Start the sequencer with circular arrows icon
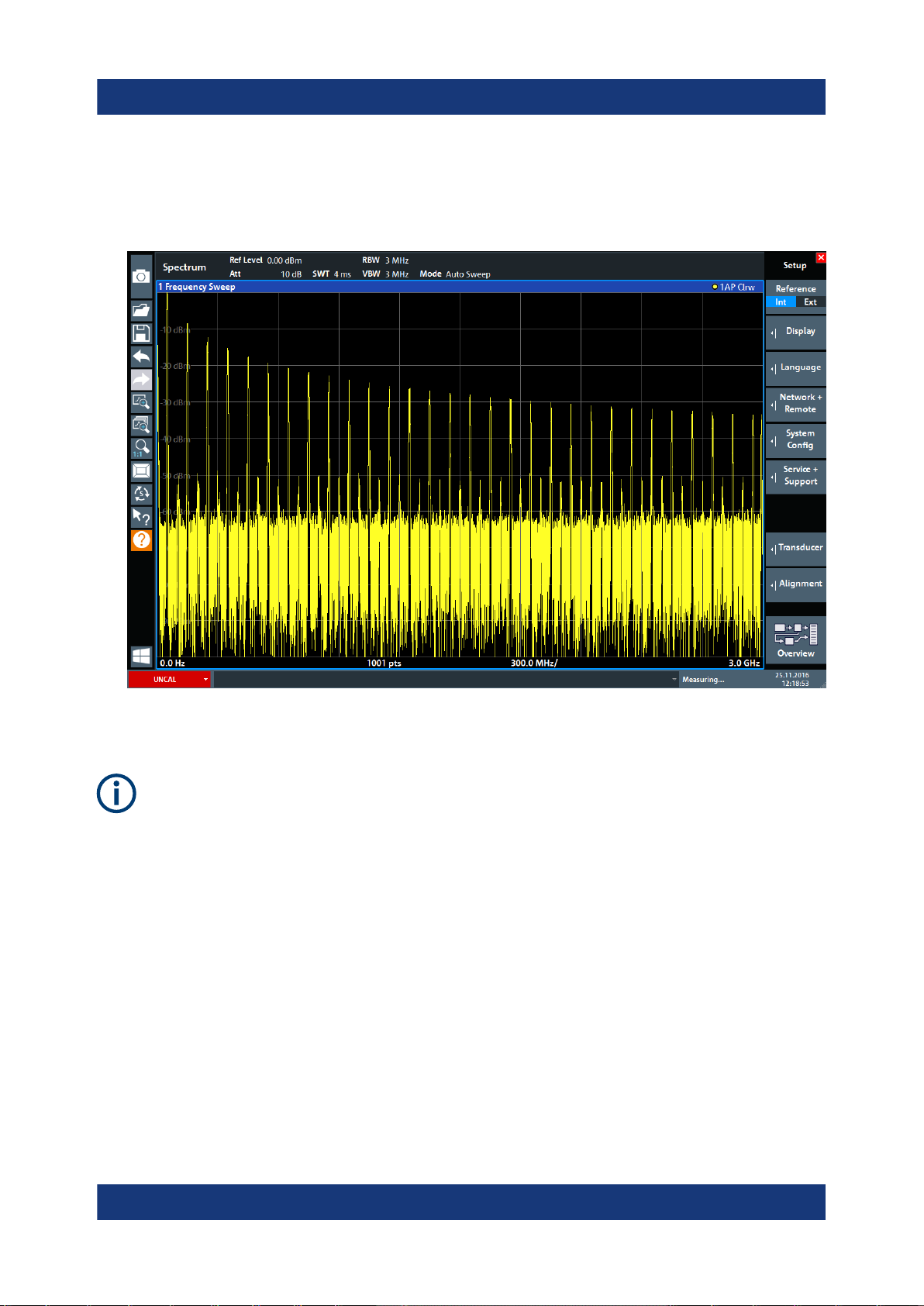 click(x=141, y=493)
